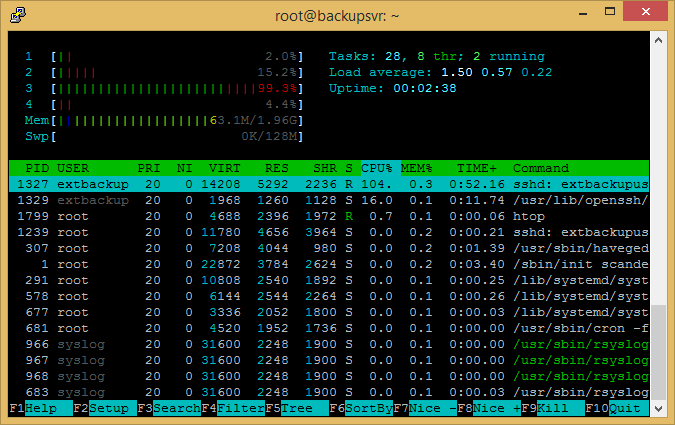Select the /usr/sbin/cron process row
Screen dimensions: 675x425
tap(328, 328)
